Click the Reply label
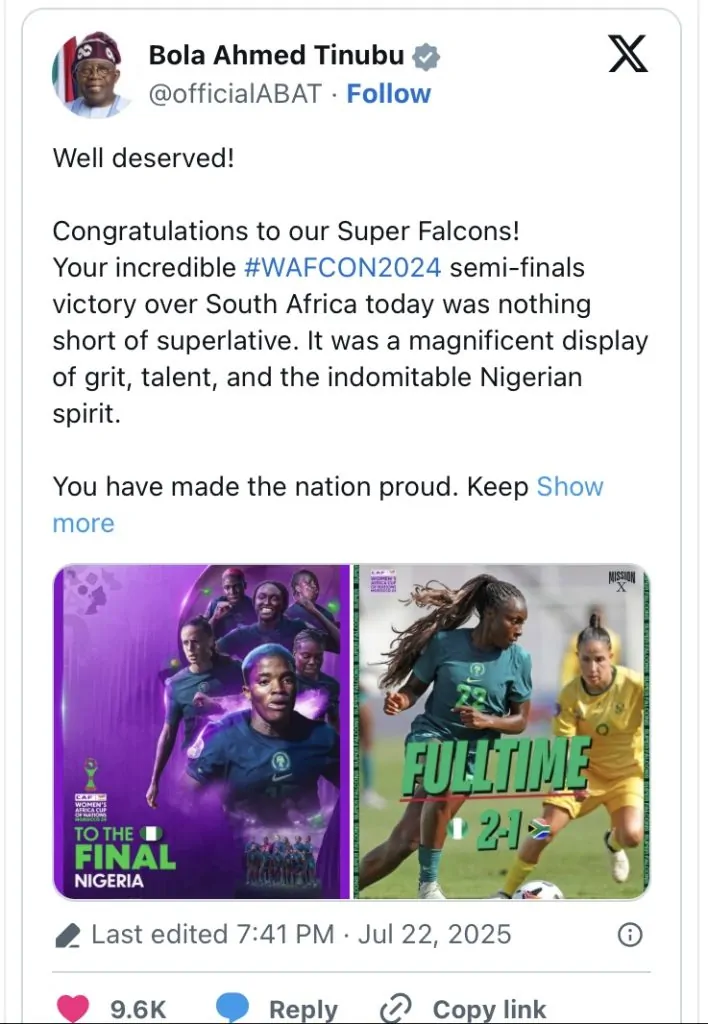Image resolution: width=708 pixels, height=1024 pixels. [x=304, y=1009]
